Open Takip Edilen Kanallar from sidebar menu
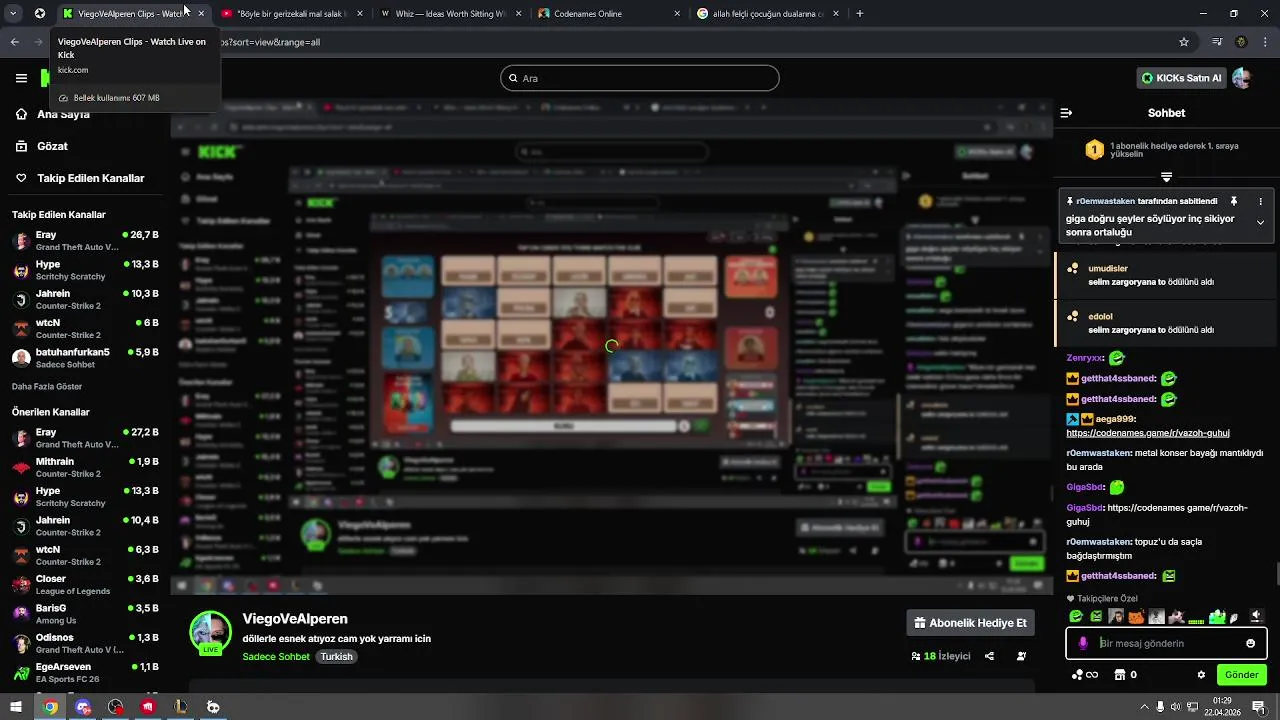 (79, 178)
